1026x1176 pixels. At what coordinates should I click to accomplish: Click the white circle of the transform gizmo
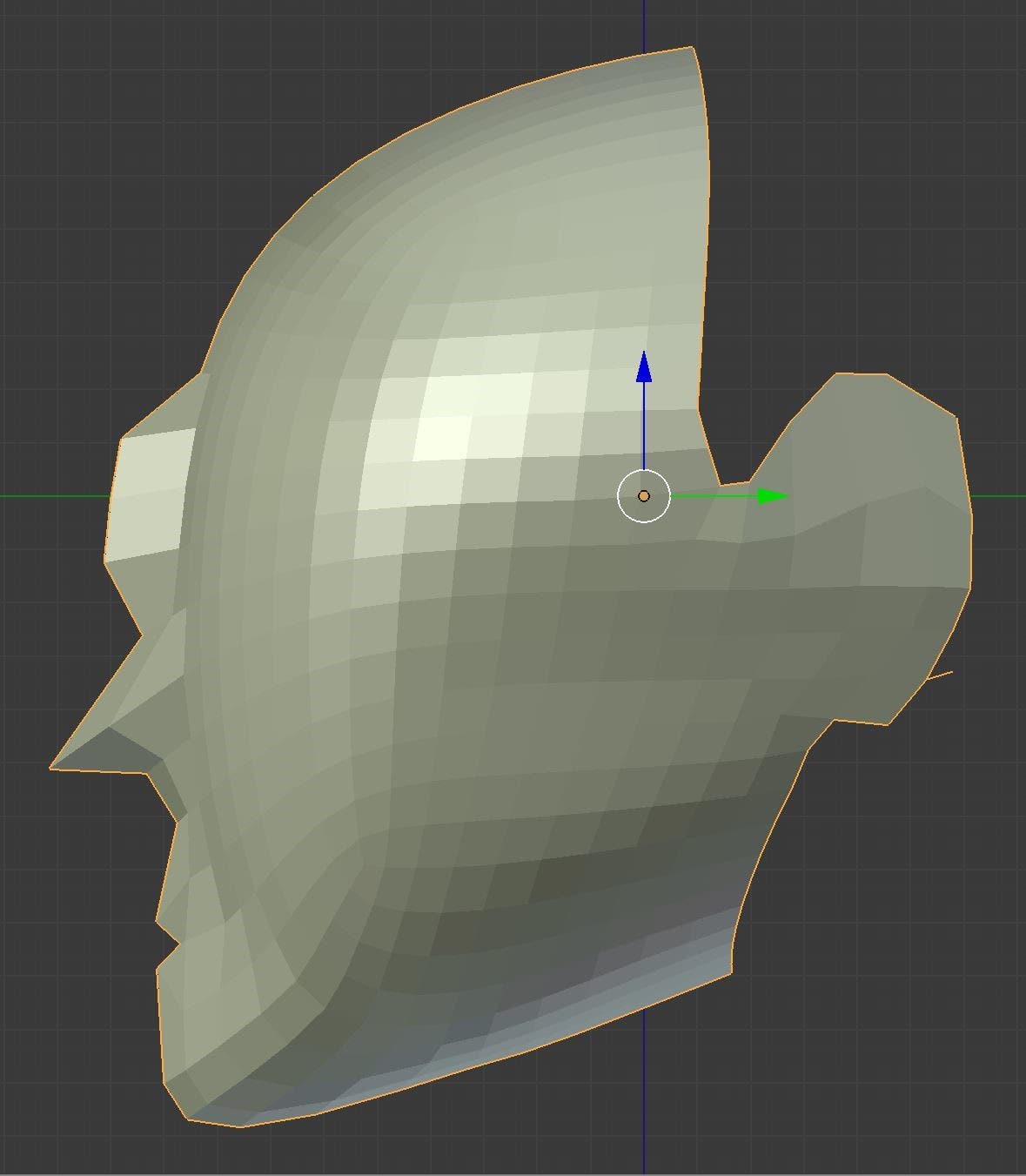(644, 475)
